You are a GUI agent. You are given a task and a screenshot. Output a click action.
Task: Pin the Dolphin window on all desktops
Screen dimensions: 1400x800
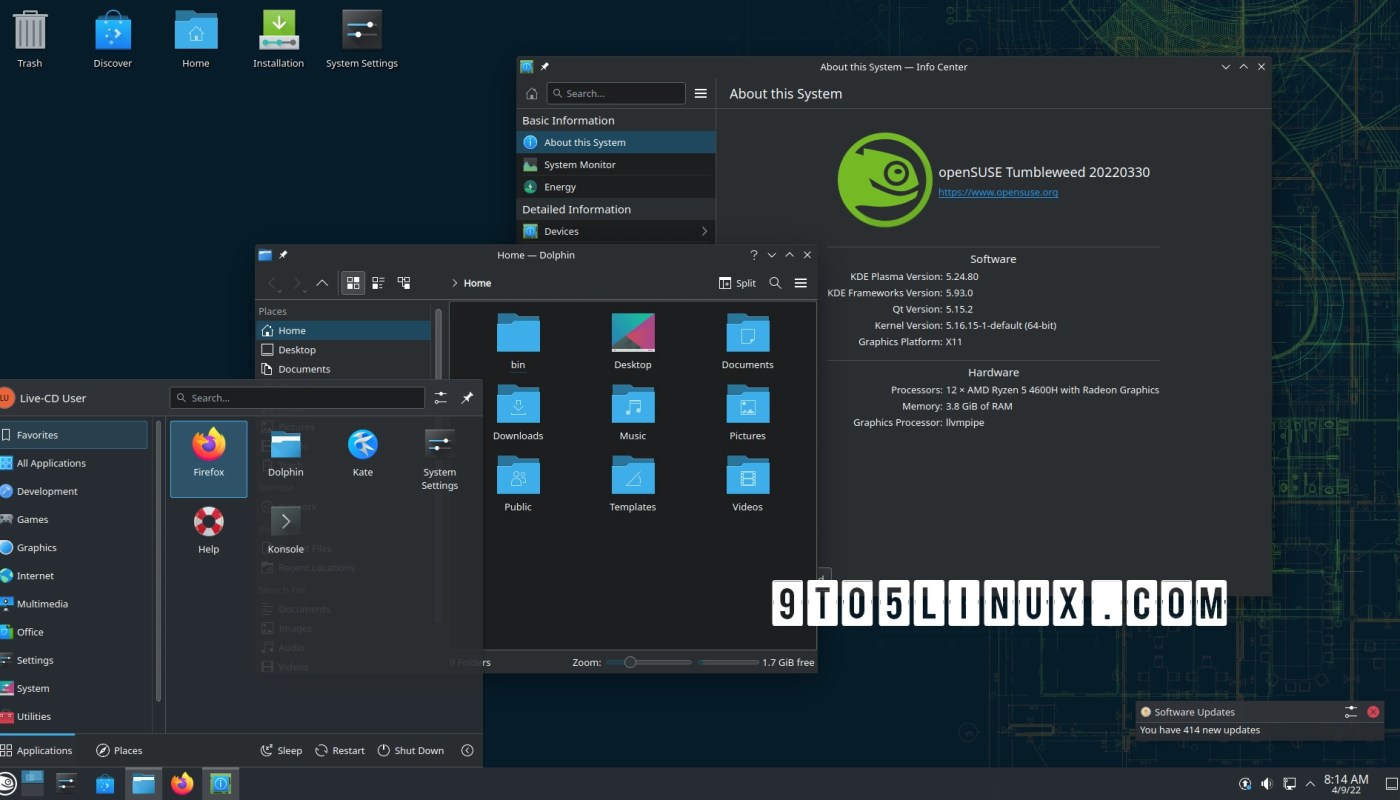283,255
